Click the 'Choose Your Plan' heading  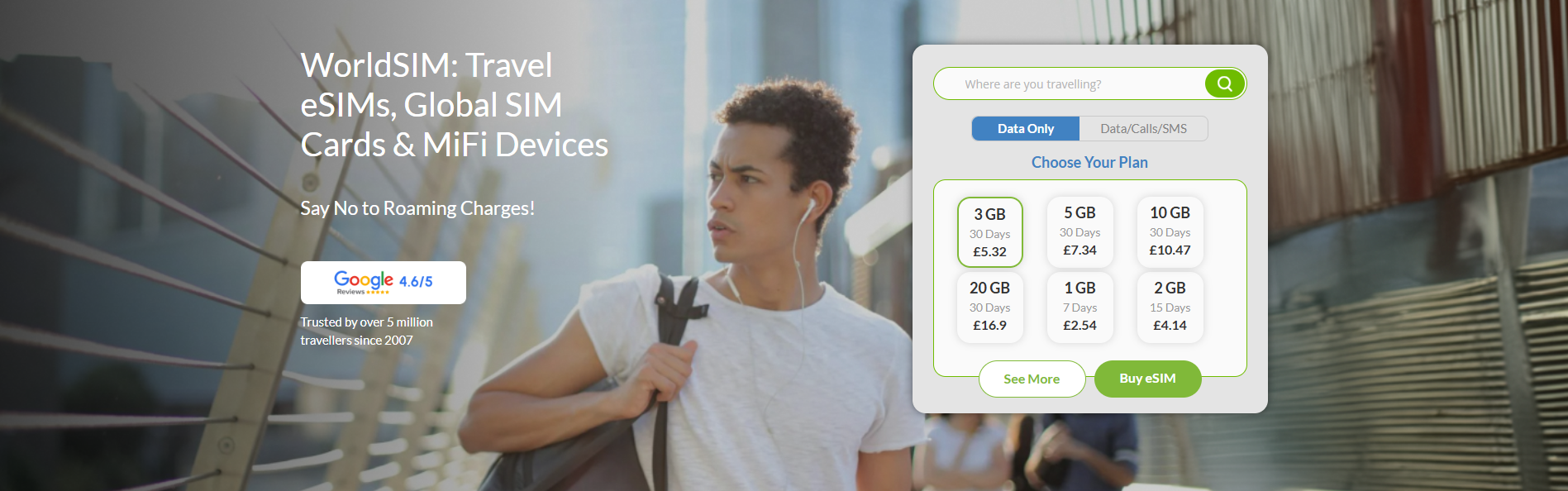(1089, 162)
